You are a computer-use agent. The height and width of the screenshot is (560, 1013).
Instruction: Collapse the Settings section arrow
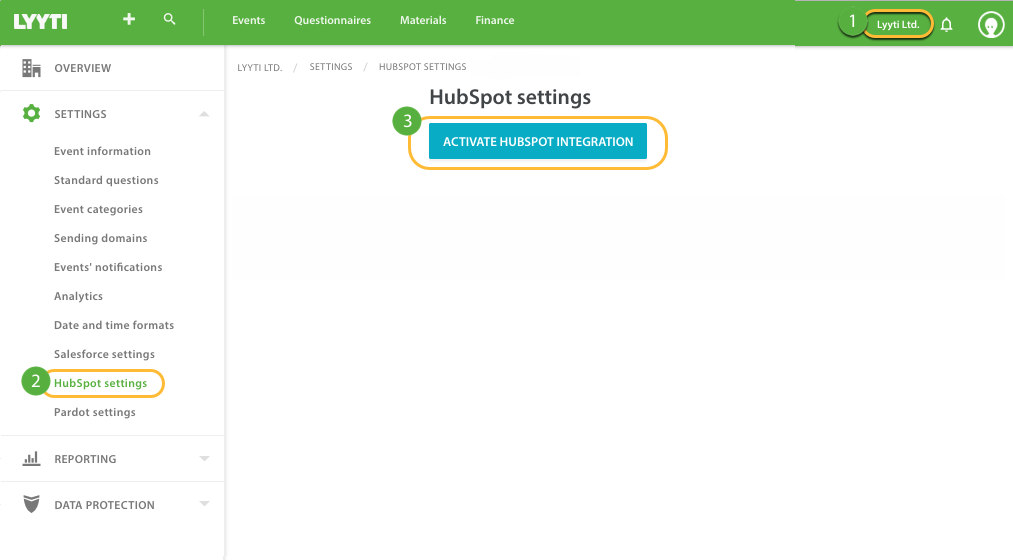pyautogui.click(x=204, y=114)
